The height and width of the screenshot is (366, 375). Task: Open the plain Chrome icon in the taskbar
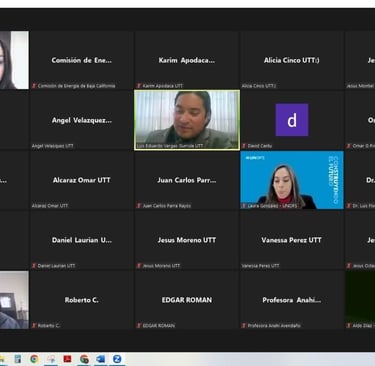point(34,359)
